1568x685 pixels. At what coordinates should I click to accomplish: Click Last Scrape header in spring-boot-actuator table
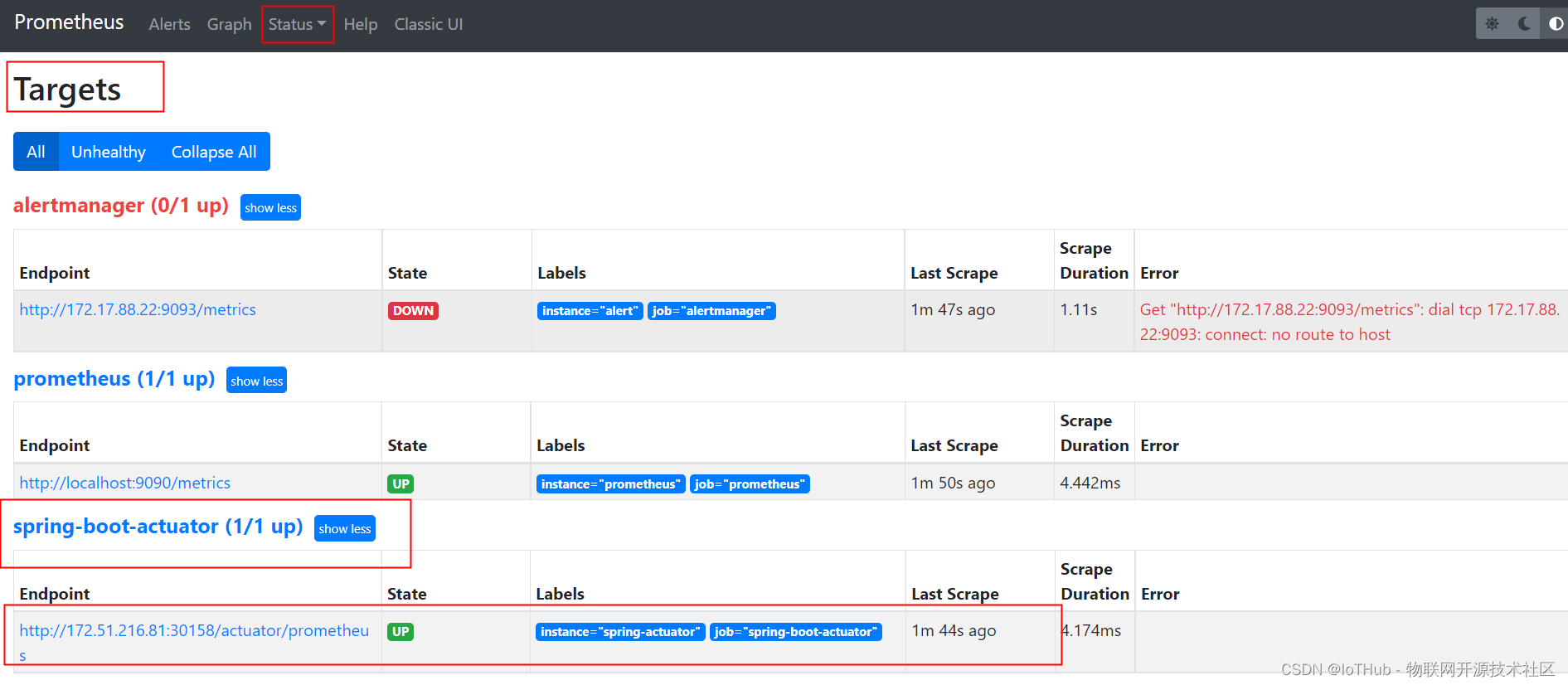click(x=955, y=594)
